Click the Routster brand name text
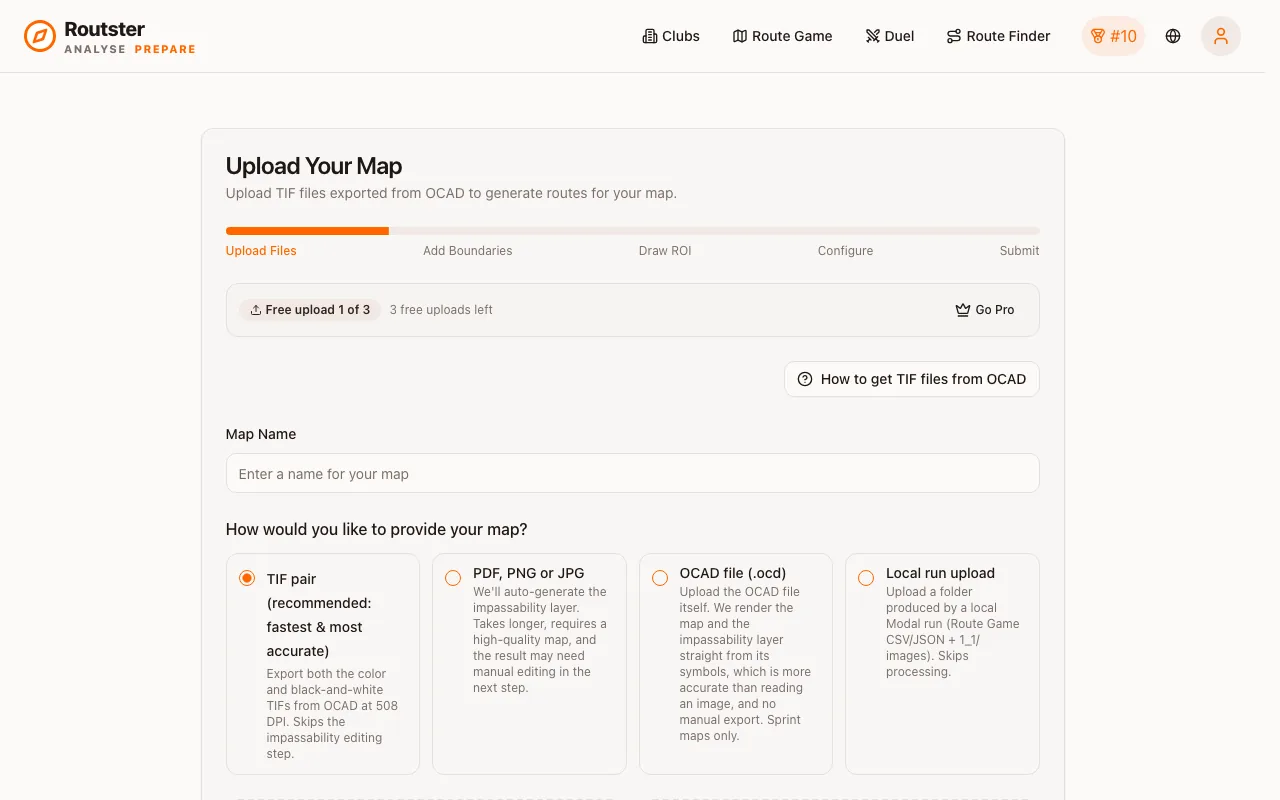Viewport: 1280px width, 800px height. [x=104, y=29]
